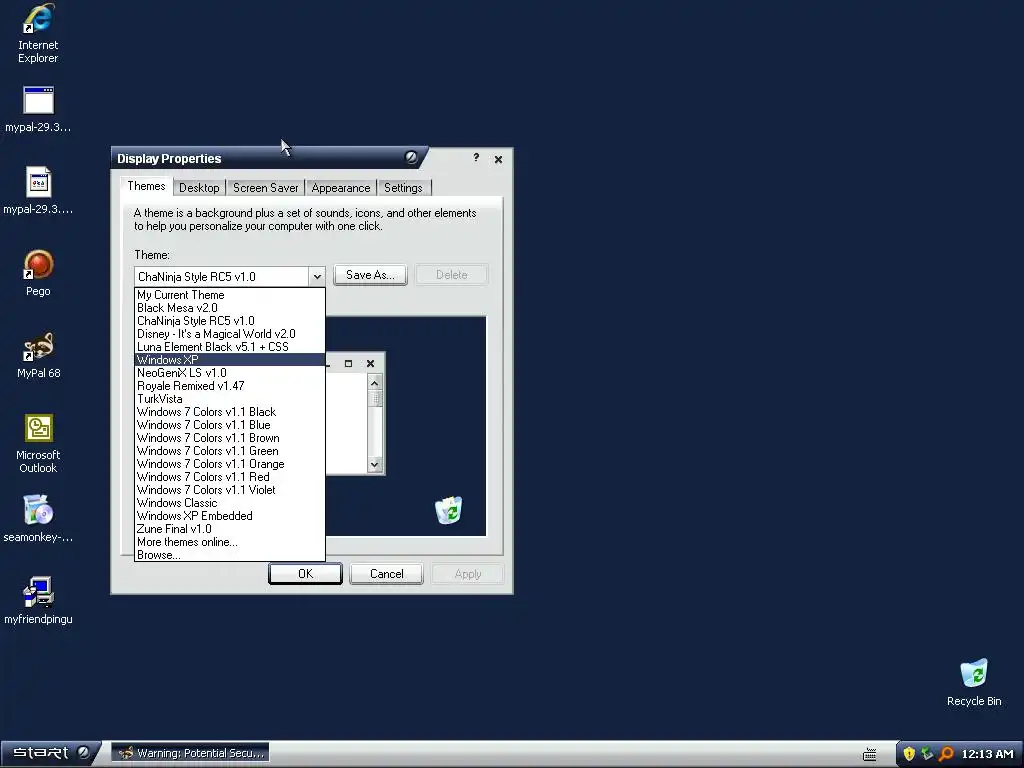Open the Microsoft Outlook desktop icon

coord(38,428)
